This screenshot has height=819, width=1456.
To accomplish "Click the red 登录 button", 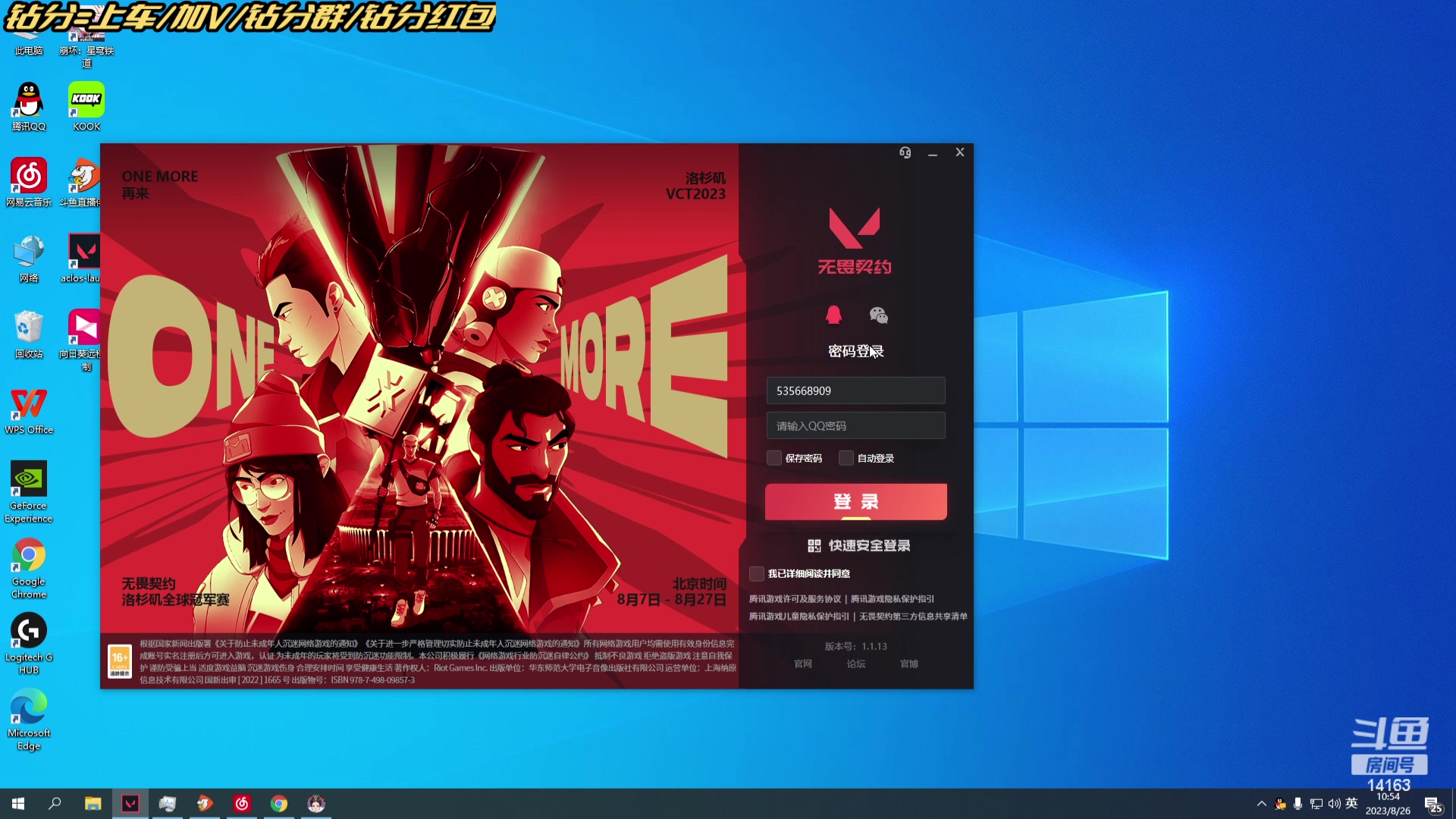I will (855, 501).
